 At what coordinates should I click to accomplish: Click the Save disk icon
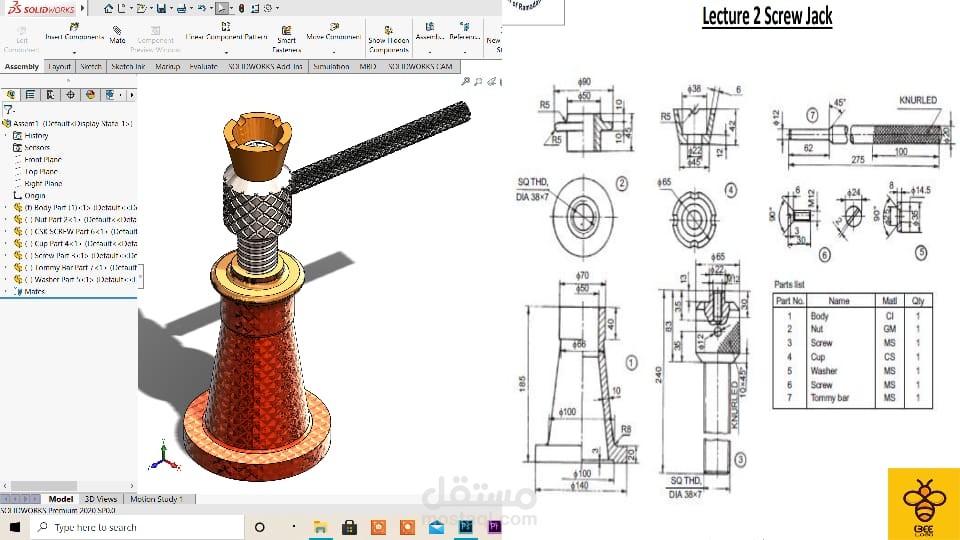coord(161,8)
